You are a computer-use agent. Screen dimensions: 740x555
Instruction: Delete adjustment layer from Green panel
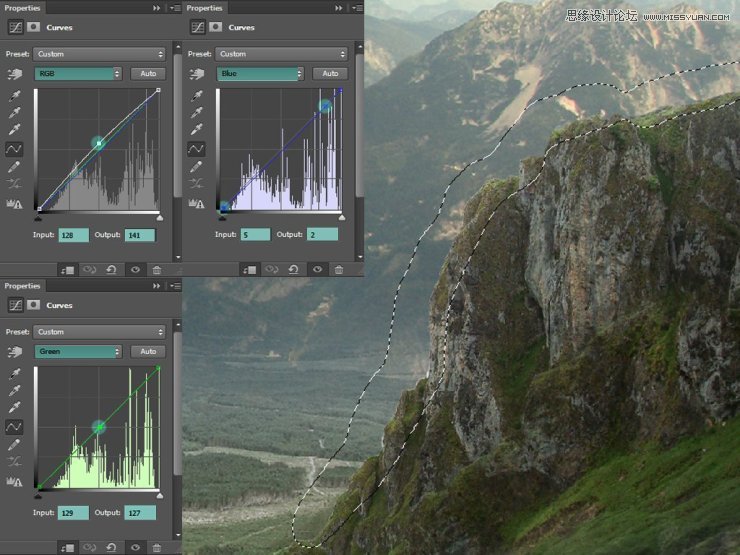[x=157, y=547]
